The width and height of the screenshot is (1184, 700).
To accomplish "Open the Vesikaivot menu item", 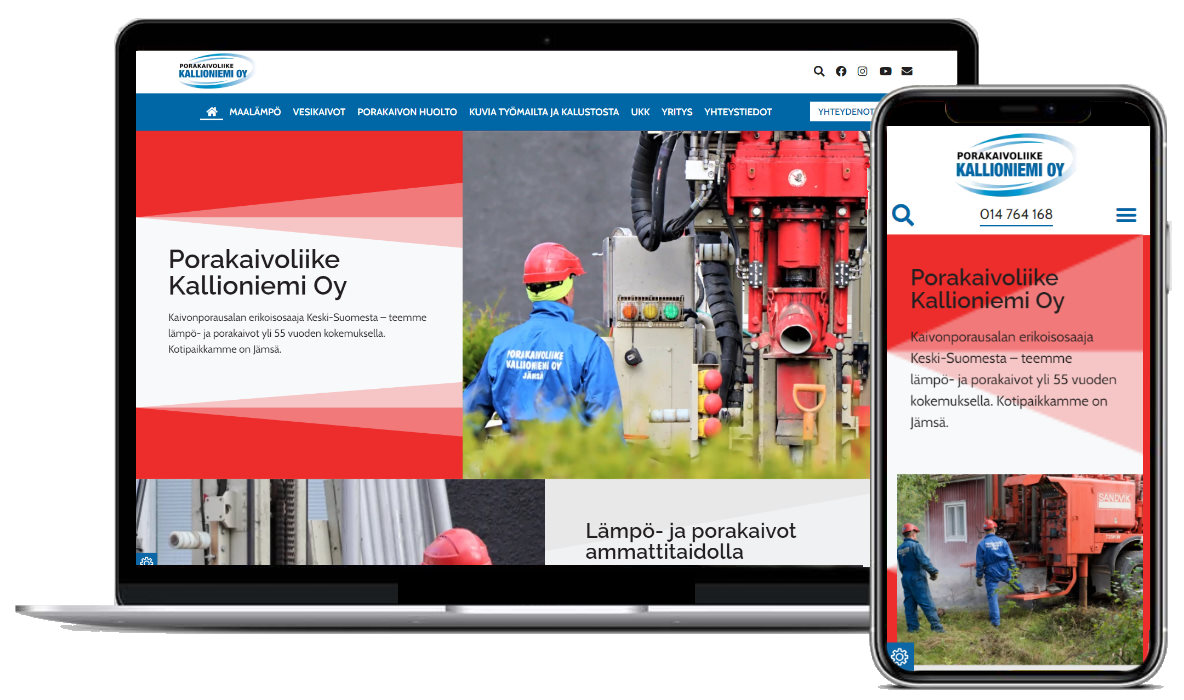I will [x=319, y=112].
